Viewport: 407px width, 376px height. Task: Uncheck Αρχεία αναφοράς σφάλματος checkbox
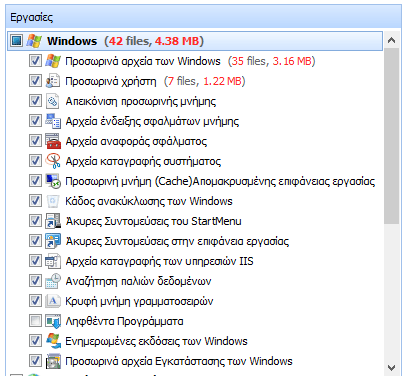35,141
